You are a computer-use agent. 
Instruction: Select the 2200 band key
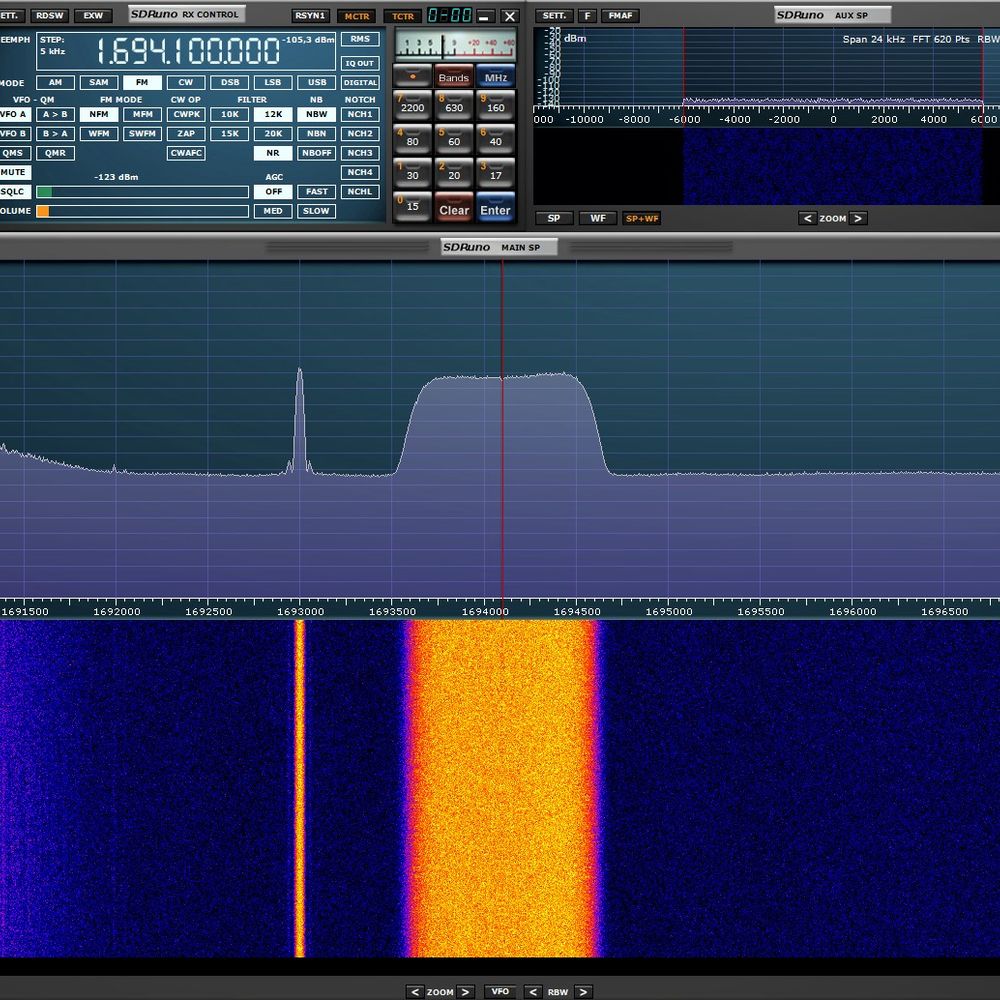pyautogui.click(x=413, y=105)
